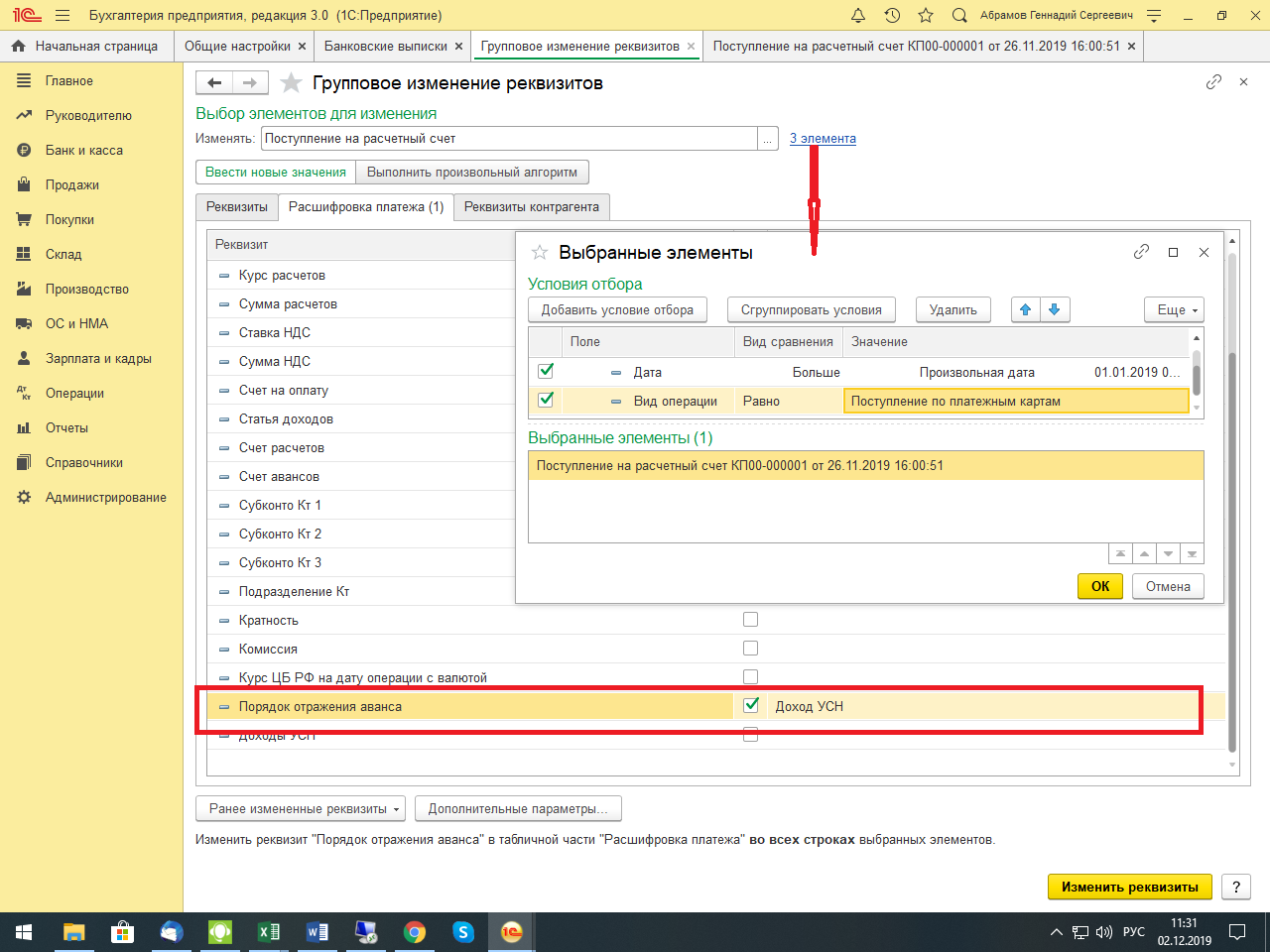Viewport: 1270px width, 952px height.
Task: Enable the Комиссия checkbox
Action: (750, 649)
